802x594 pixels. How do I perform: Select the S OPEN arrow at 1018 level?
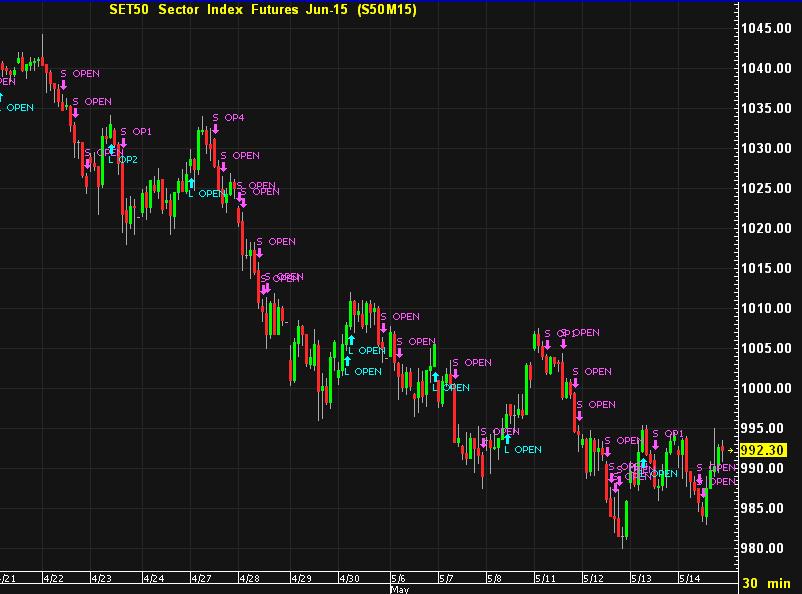point(259,253)
